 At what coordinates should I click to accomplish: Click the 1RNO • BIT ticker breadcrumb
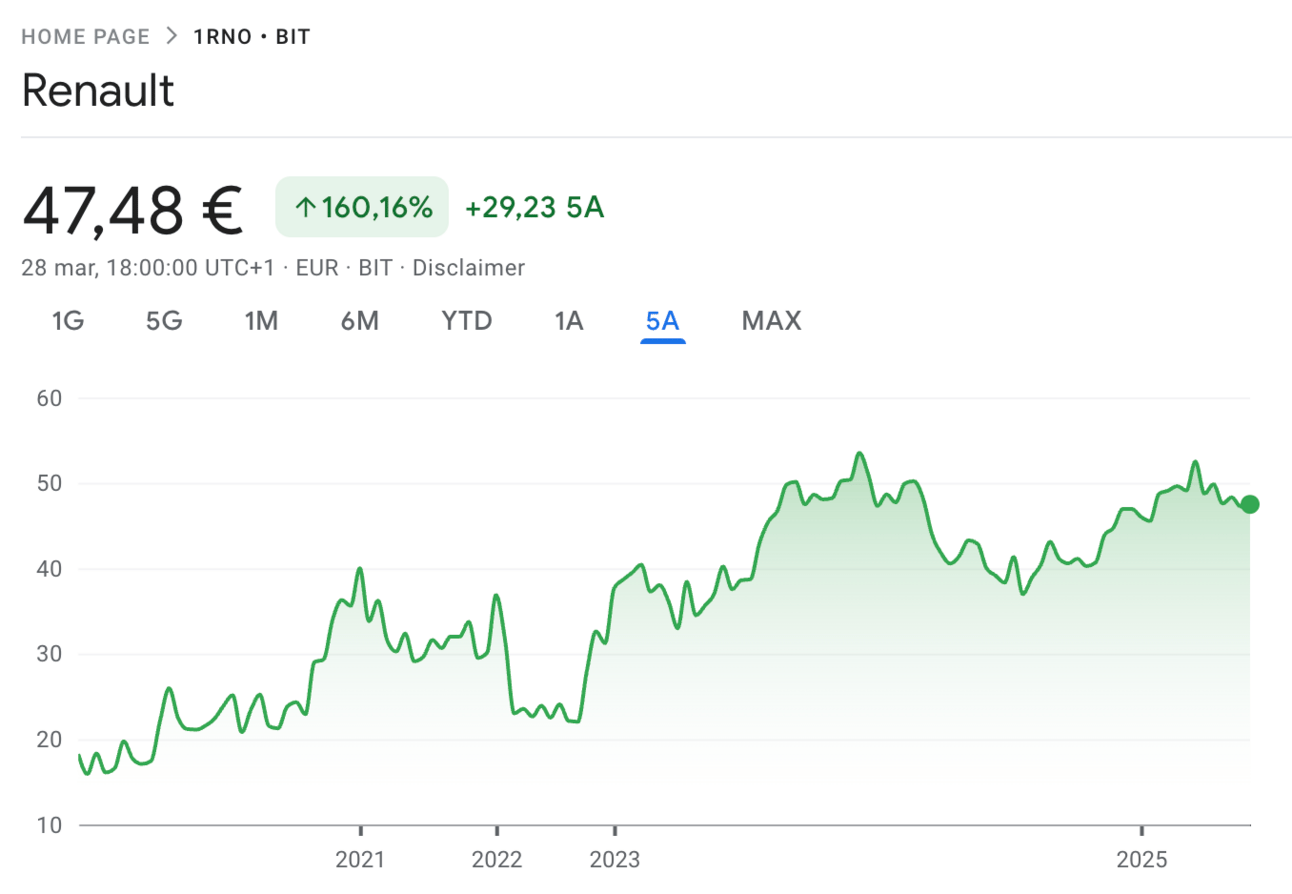click(251, 37)
